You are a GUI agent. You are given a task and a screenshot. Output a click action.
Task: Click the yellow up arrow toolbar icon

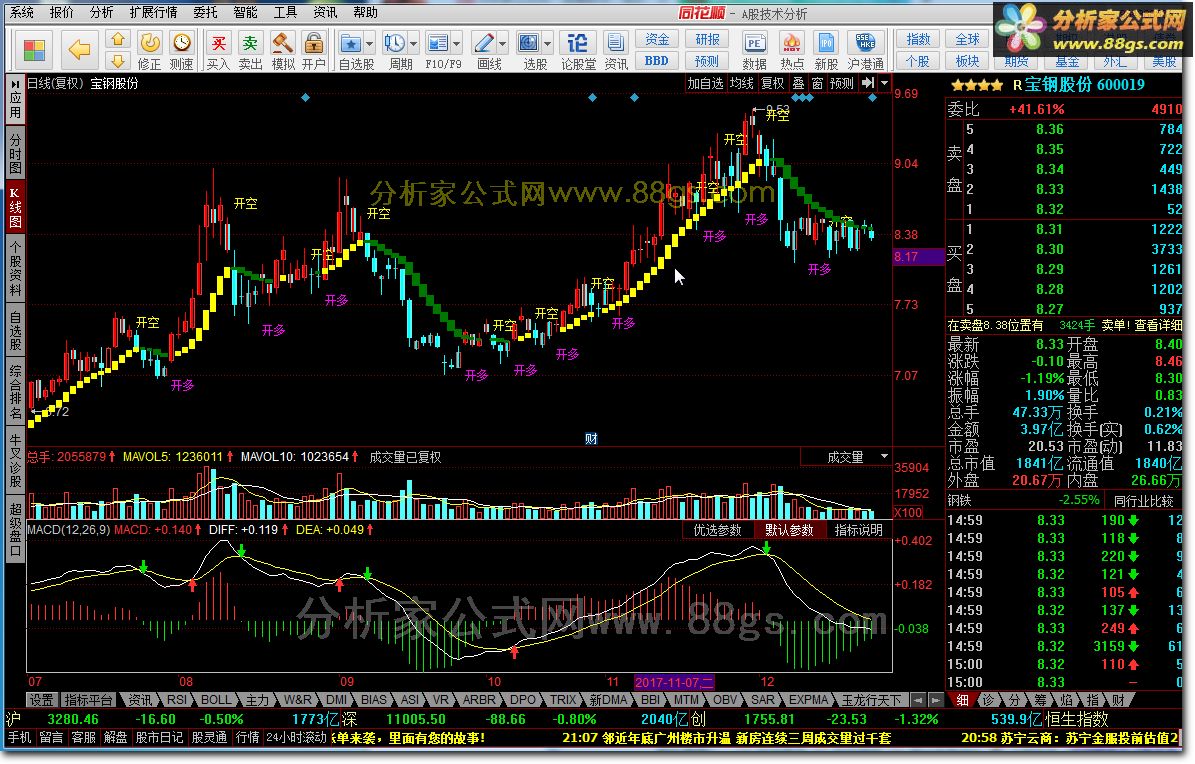(118, 39)
